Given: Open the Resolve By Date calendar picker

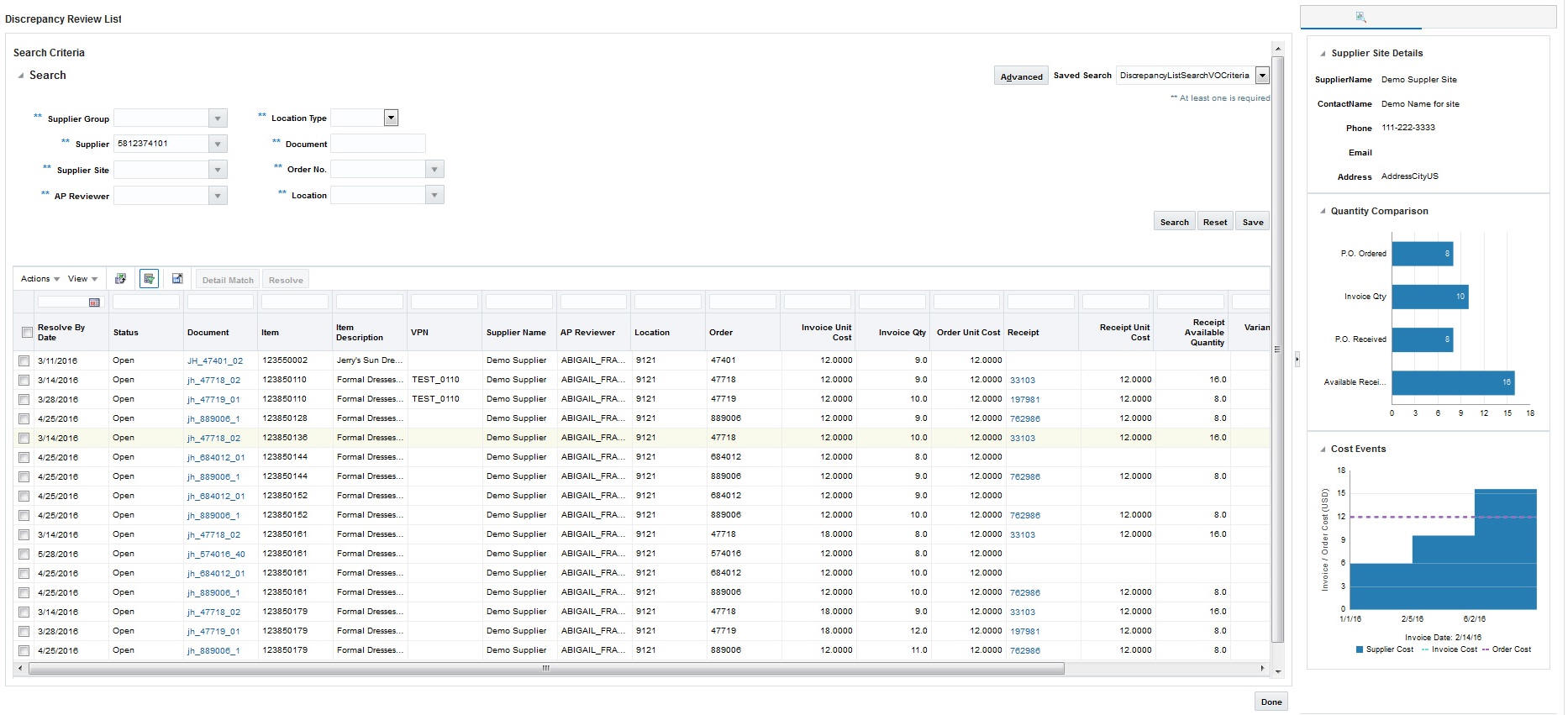Looking at the screenshot, I should coord(94,302).
